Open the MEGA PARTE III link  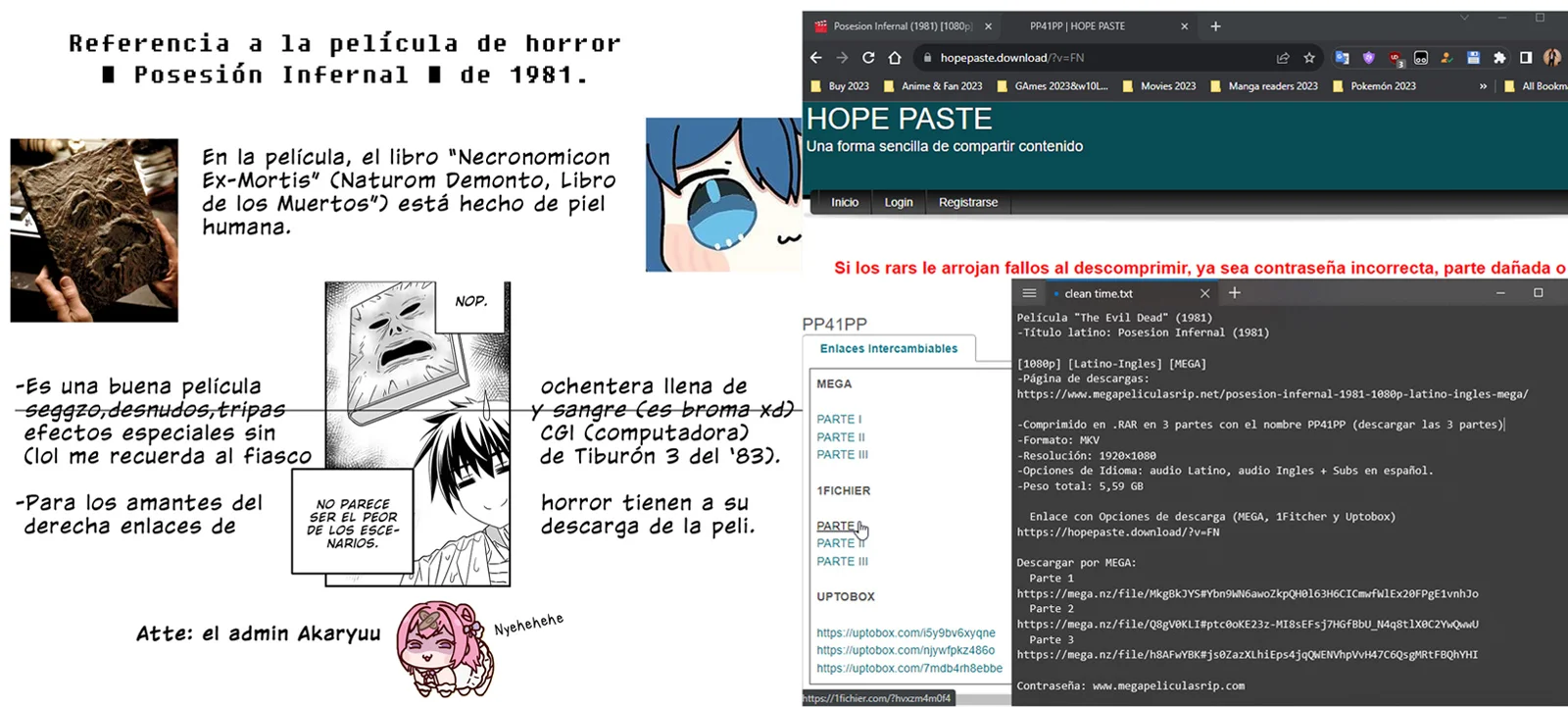[x=842, y=455]
